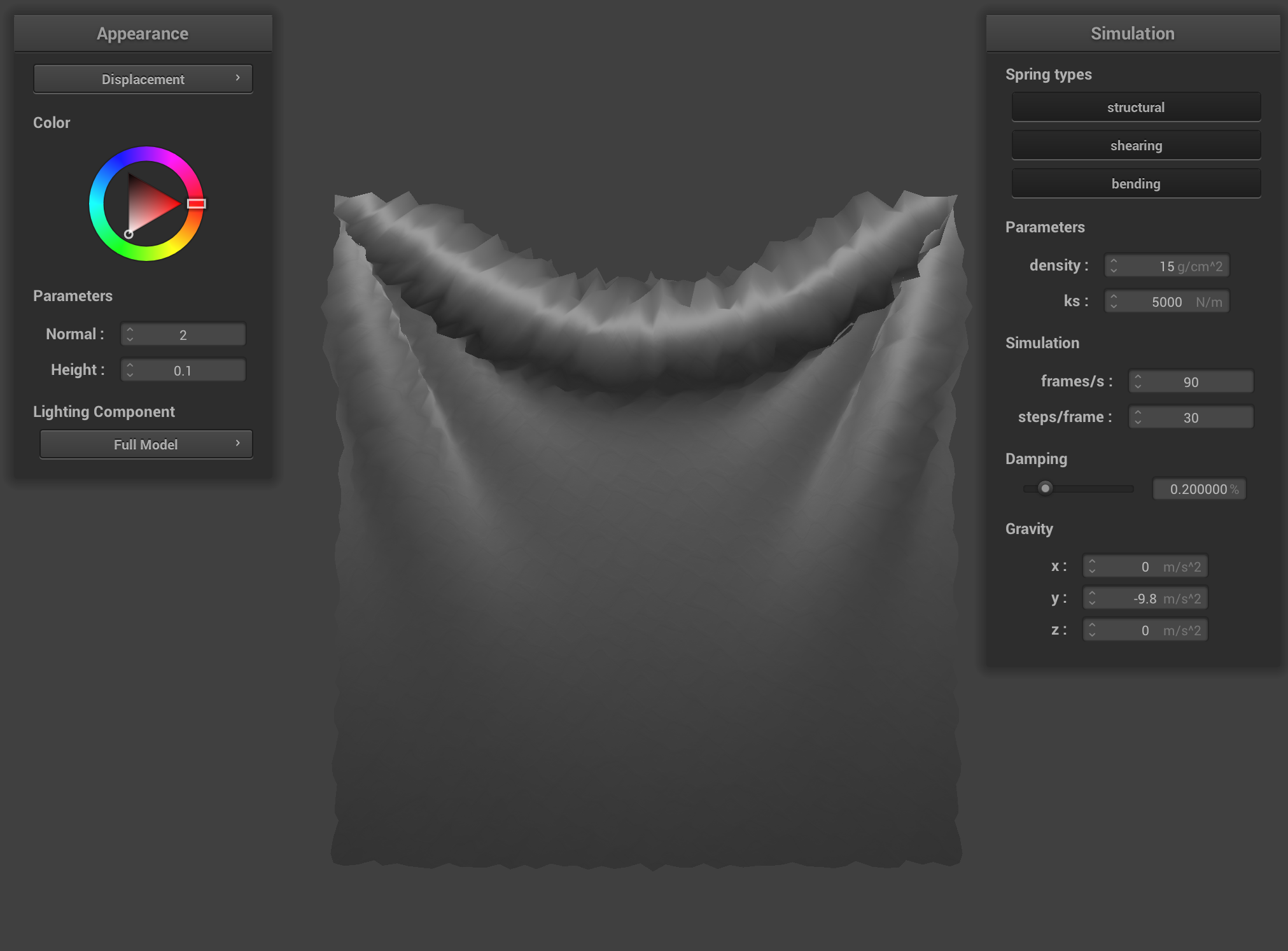Toggle the structural spring type button
Screen dimensions: 1288x951
[1135, 107]
